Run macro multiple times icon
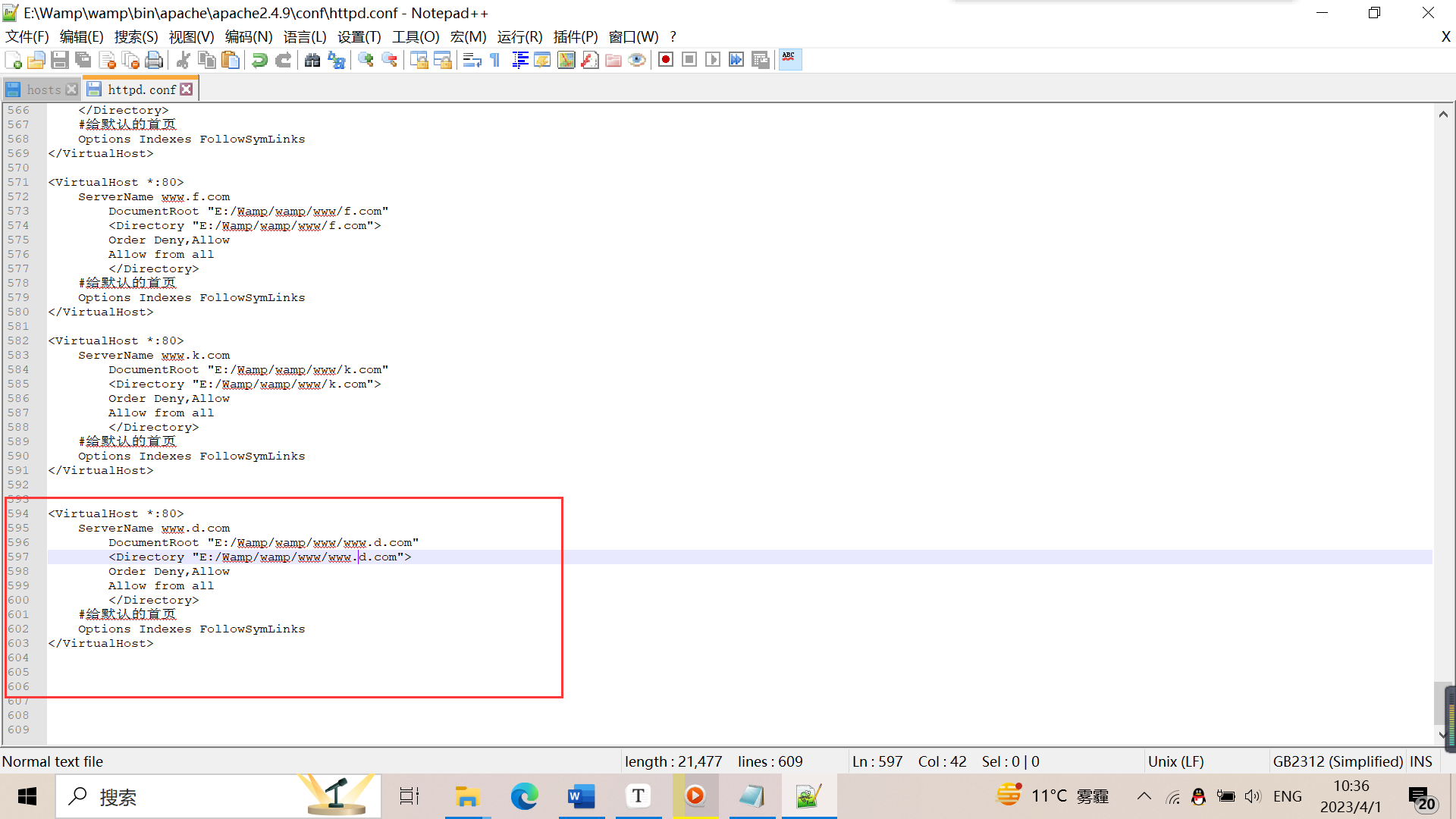 click(736, 60)
